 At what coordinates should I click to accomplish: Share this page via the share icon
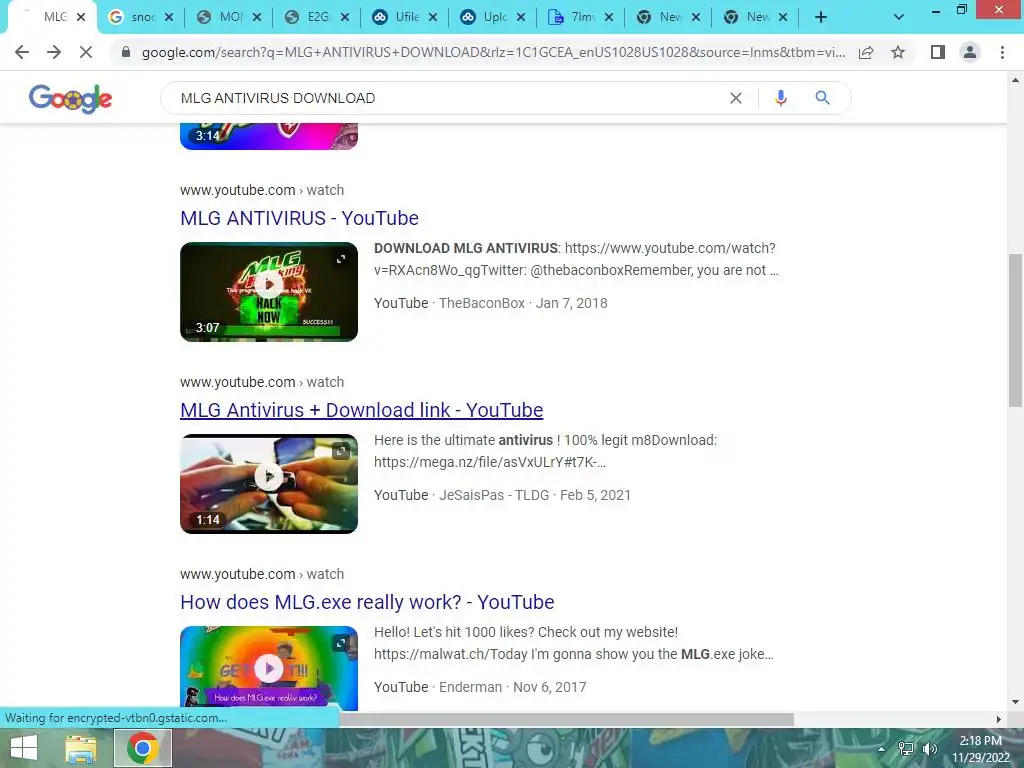[866, 52]
